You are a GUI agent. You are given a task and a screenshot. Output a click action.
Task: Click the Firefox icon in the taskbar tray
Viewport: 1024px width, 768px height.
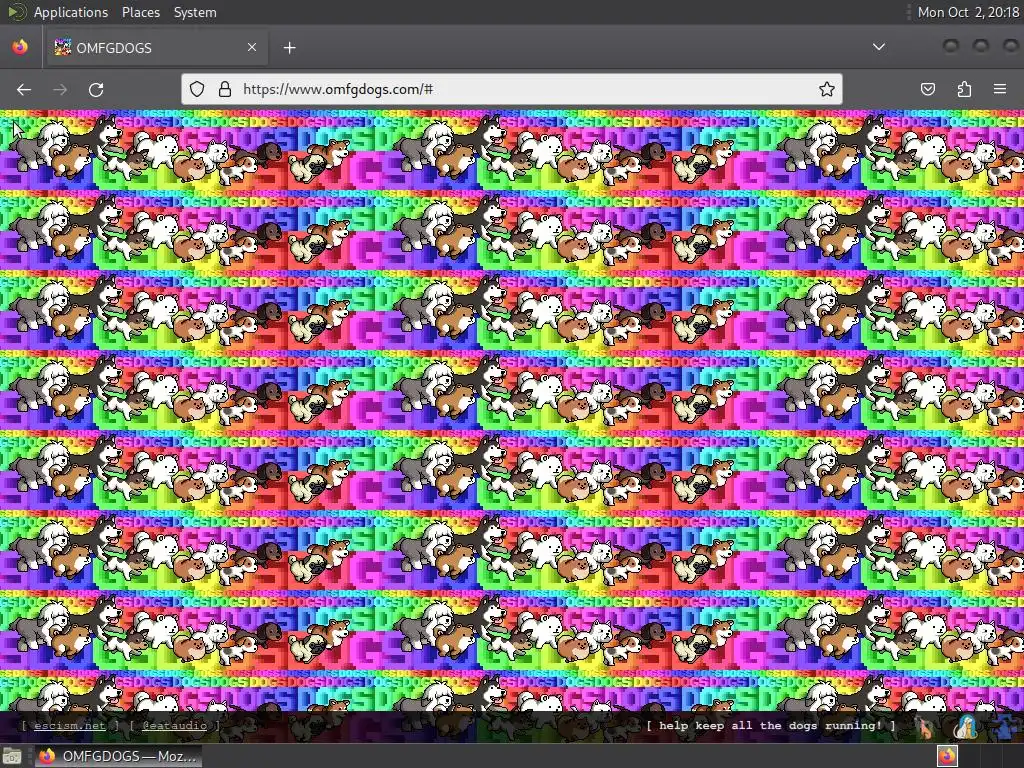pos(947,756)
